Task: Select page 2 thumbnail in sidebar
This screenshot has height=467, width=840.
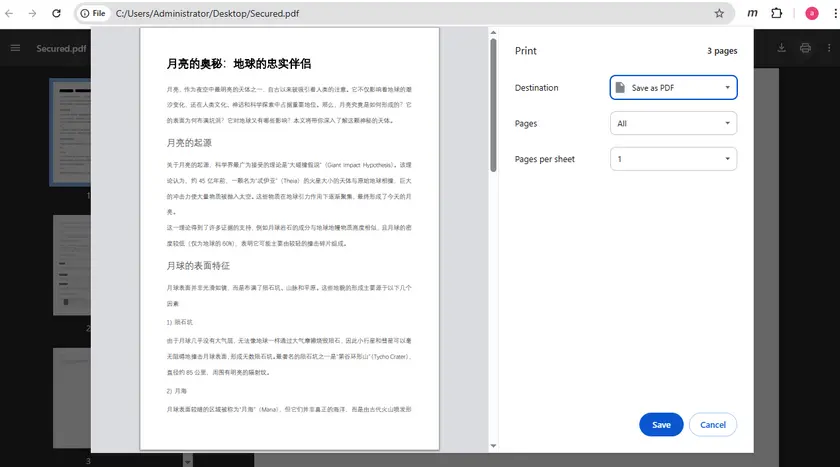Action: point(72,265)
